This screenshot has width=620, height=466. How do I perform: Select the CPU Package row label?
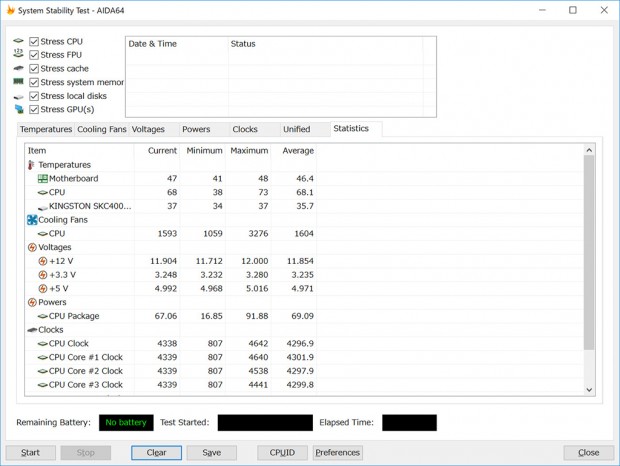point(74,316)
